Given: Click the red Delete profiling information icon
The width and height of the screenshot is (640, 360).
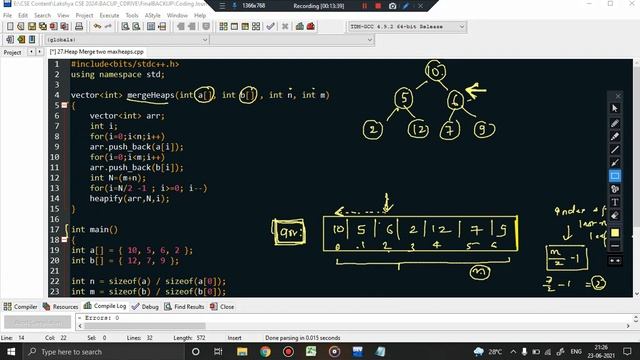Looking at the screenshot, I should pos(311,26).
